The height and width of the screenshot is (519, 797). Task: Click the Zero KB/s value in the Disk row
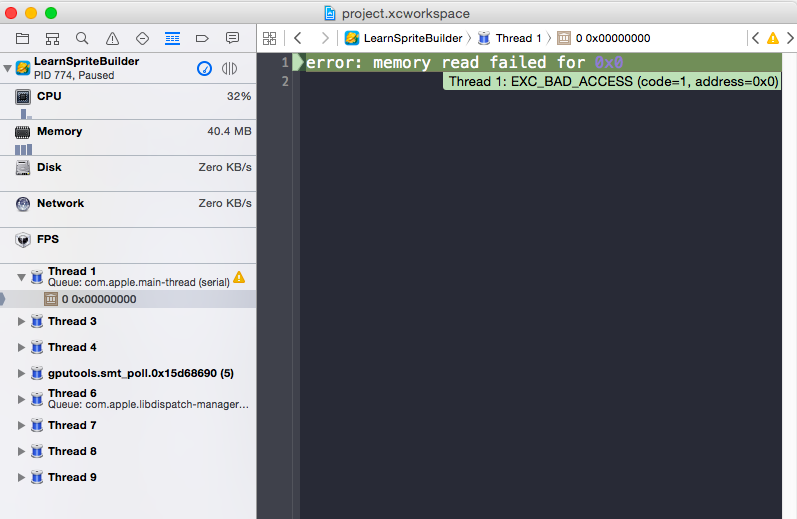(225, 167)
